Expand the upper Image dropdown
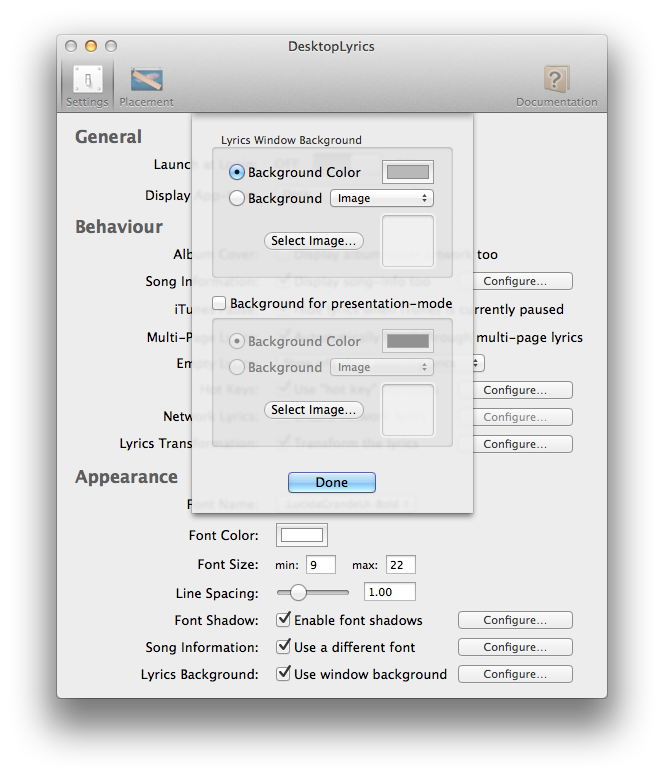664x777 pixels. point(382,198)
